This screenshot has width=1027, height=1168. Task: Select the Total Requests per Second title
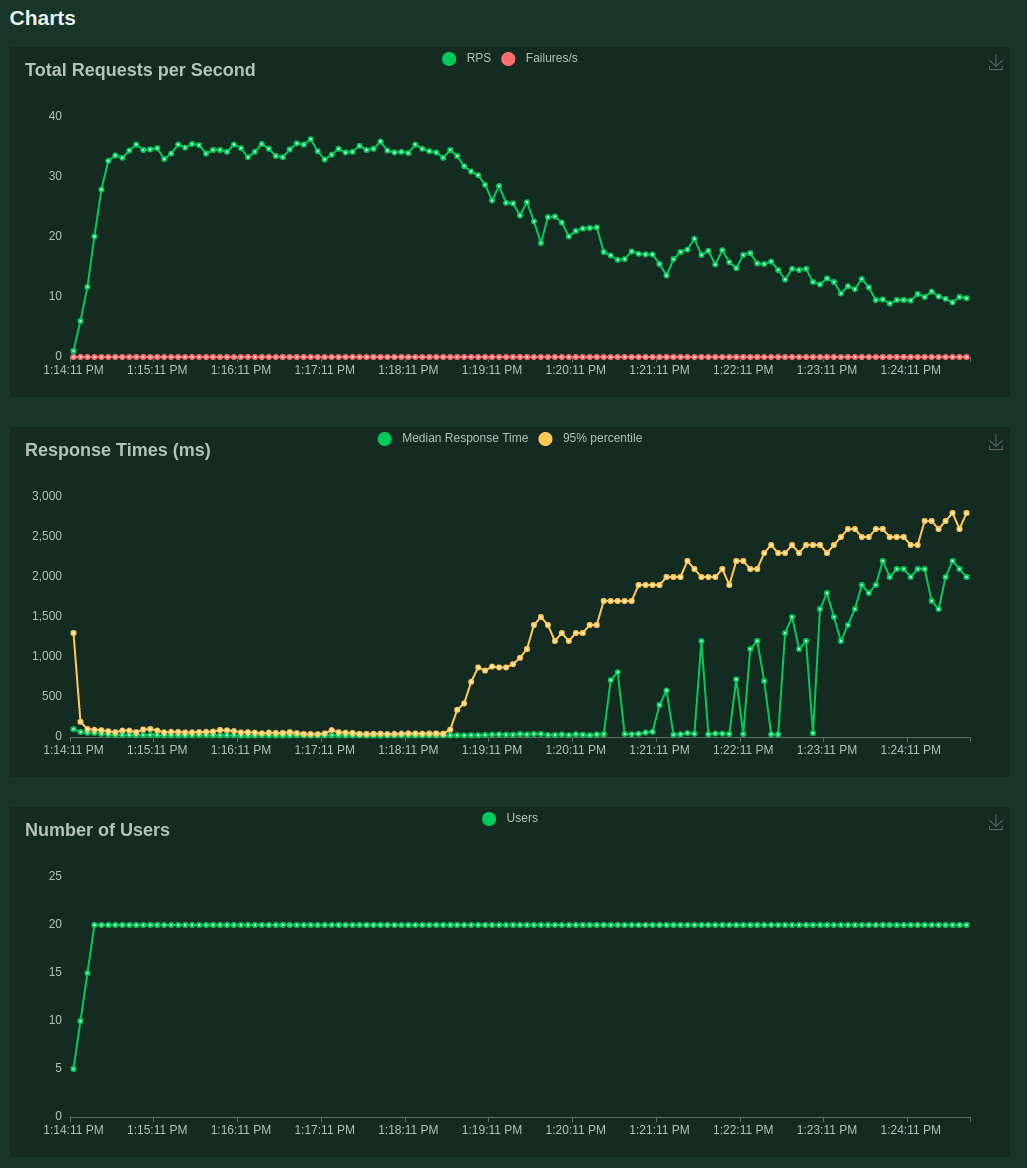click(x=140, y=70)
